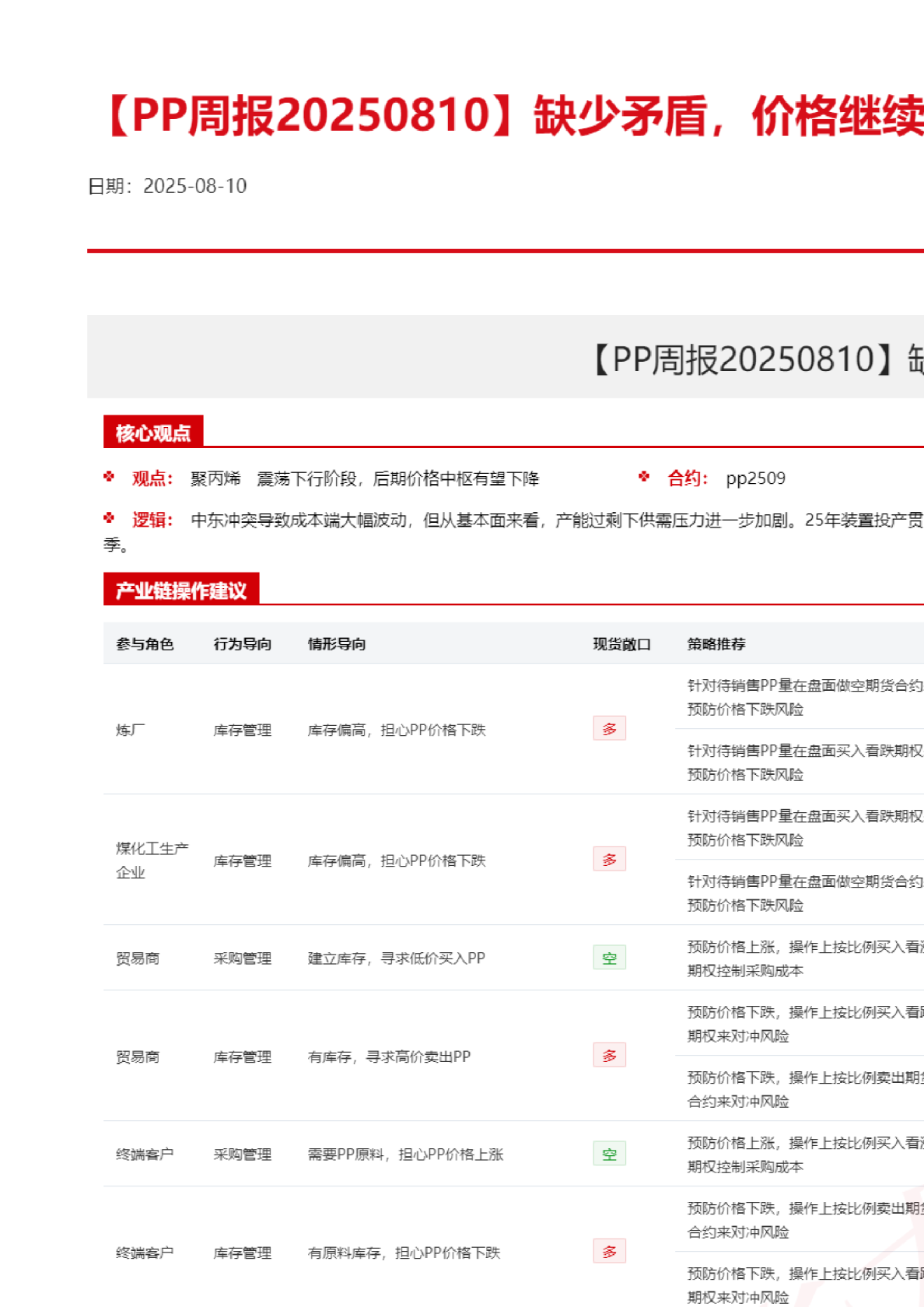Click the 多 badge in 有库存，寻求高价卖出PP row
This screenshot has width=924, height=1307.
click(x=609, y=1056)
